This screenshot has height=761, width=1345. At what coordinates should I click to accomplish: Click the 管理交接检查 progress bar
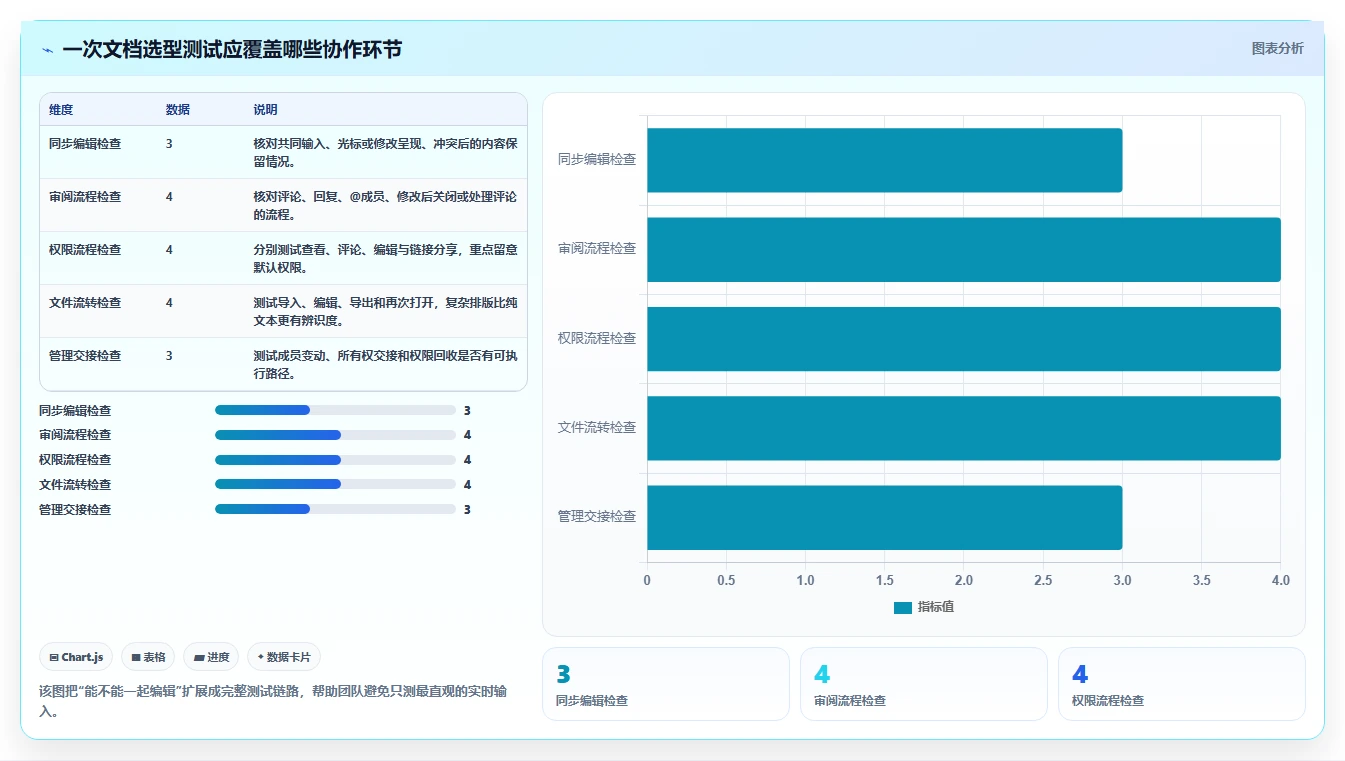click(335, 509)
